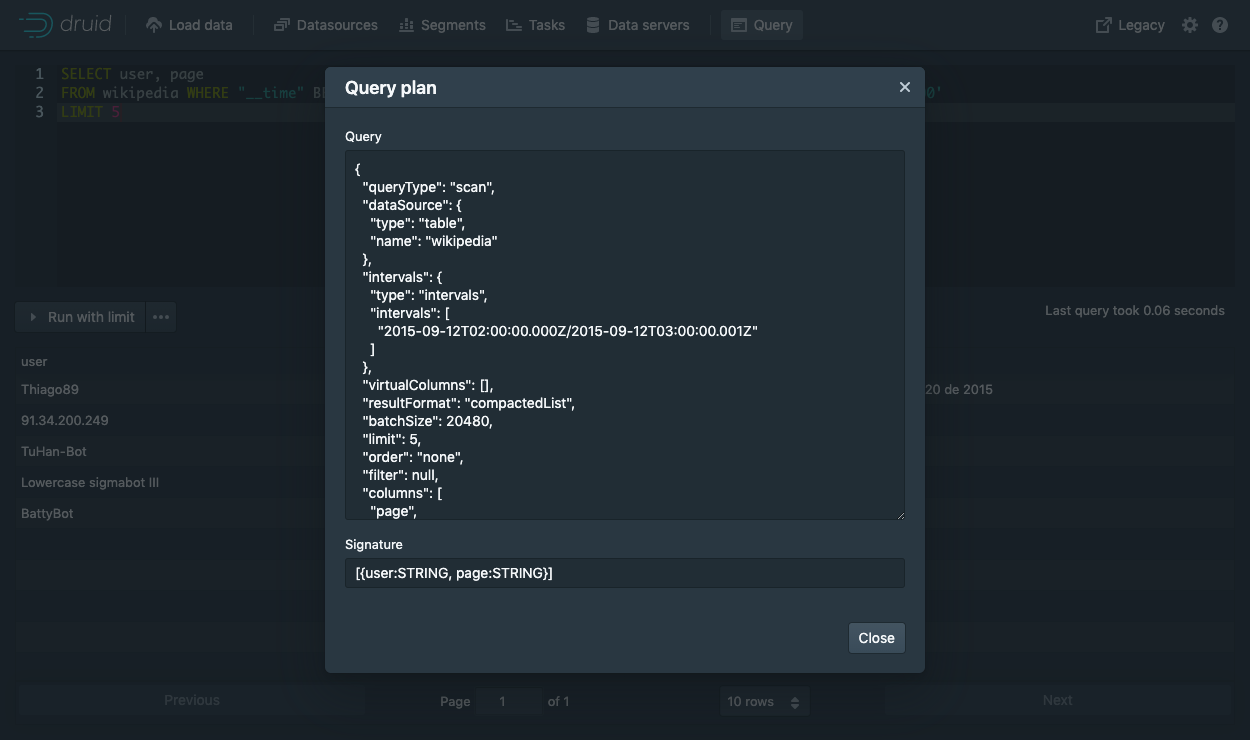Select the TuHan-Bot cell
The width and height of the screenshot is (1250, 740).
(x=54, y=451)
